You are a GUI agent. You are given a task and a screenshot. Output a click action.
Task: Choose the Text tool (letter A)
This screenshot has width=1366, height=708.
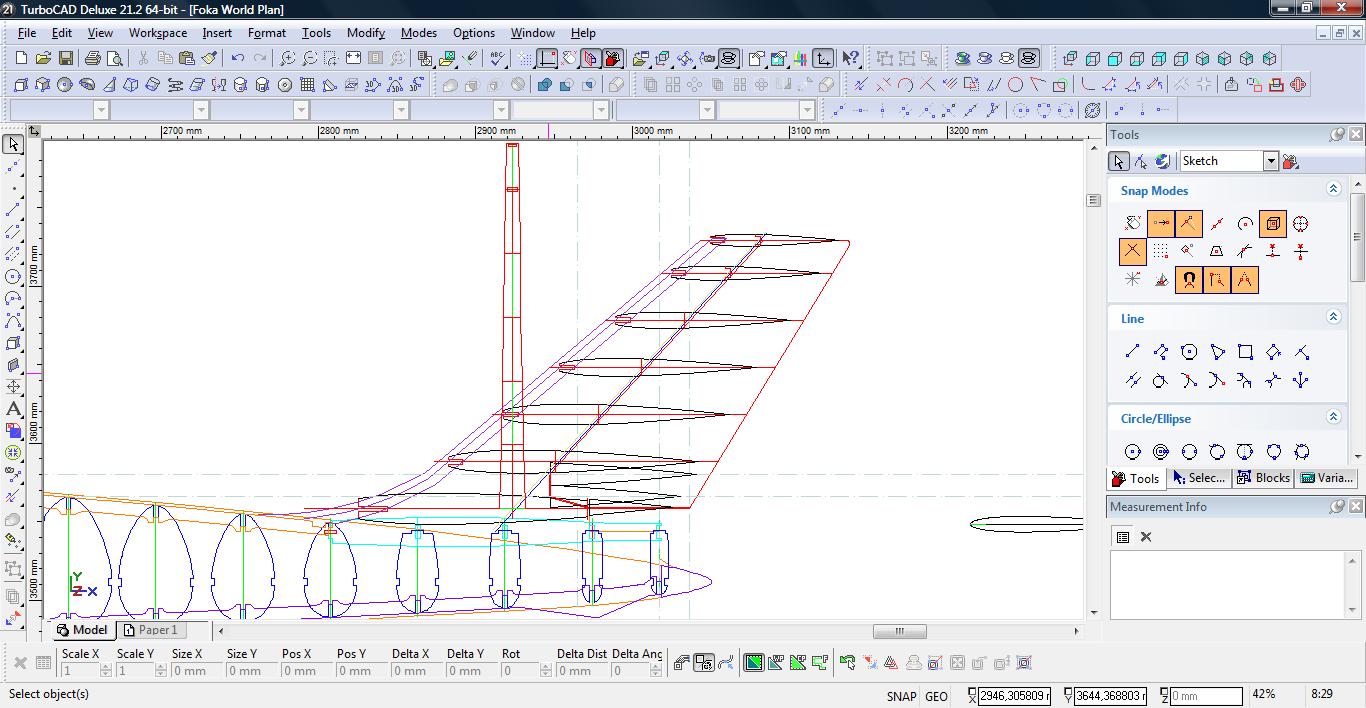(14, 409)
